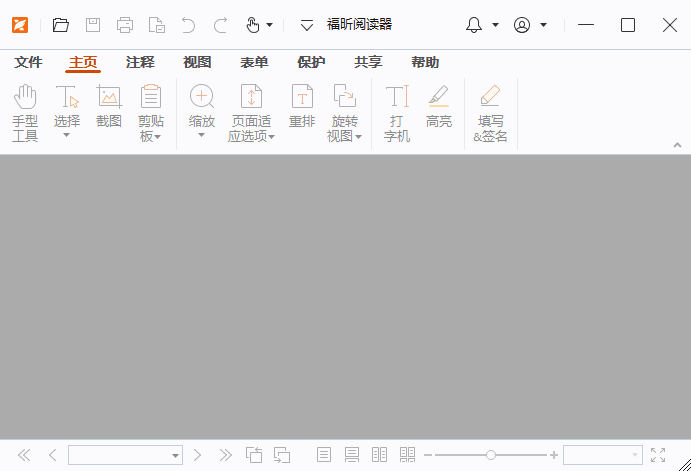Open the 文件 menu

pyautogui.click(x=28, y=62)
